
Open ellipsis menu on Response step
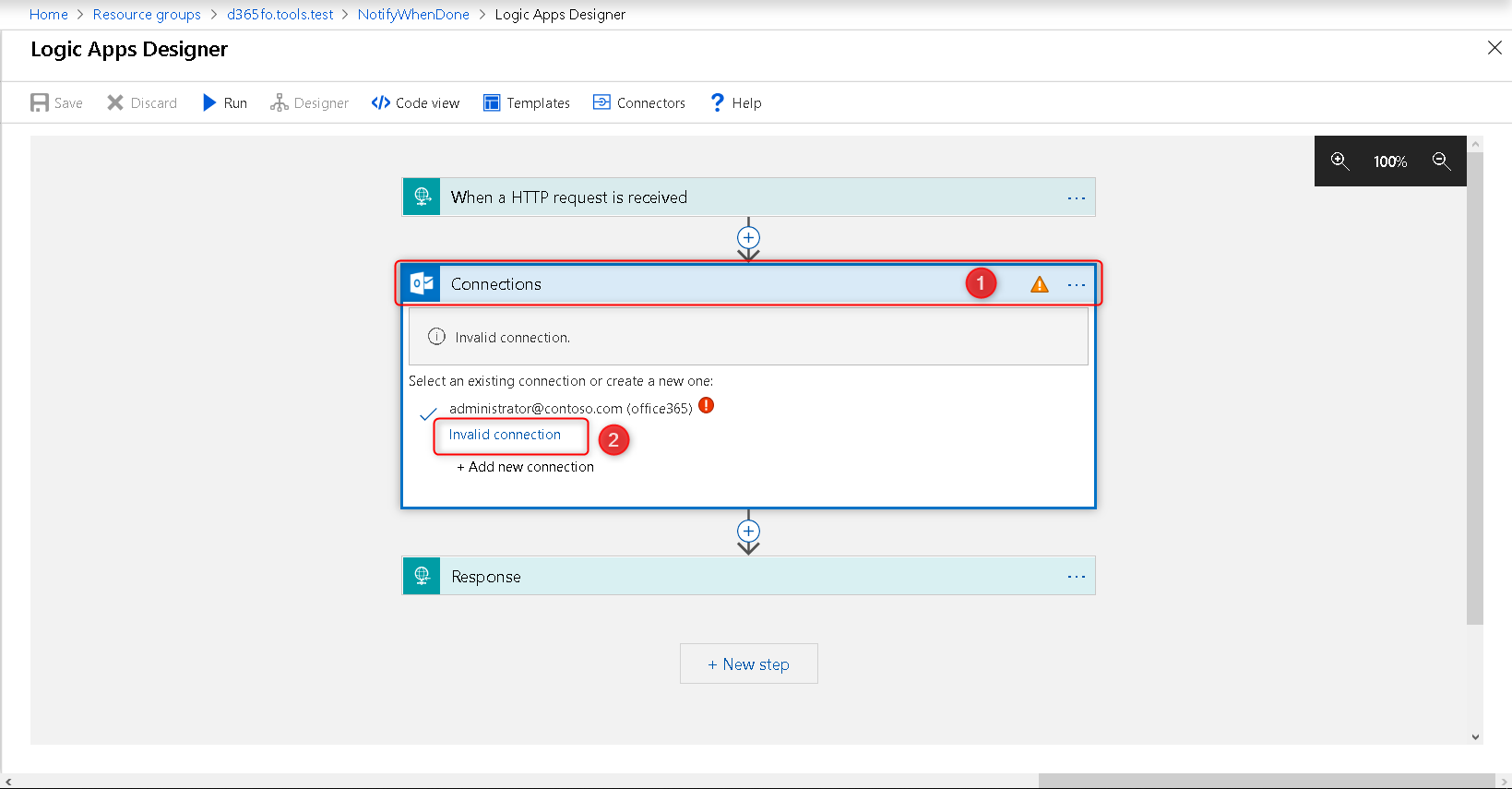tap(1077, 577)
